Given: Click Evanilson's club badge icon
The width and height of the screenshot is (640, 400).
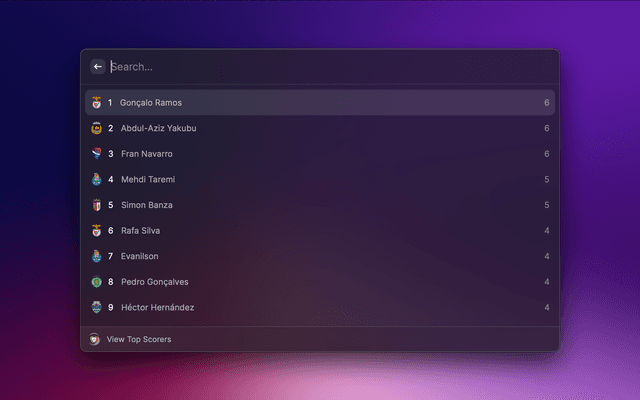Looking at the screenshot, I should tap(96, 256).
